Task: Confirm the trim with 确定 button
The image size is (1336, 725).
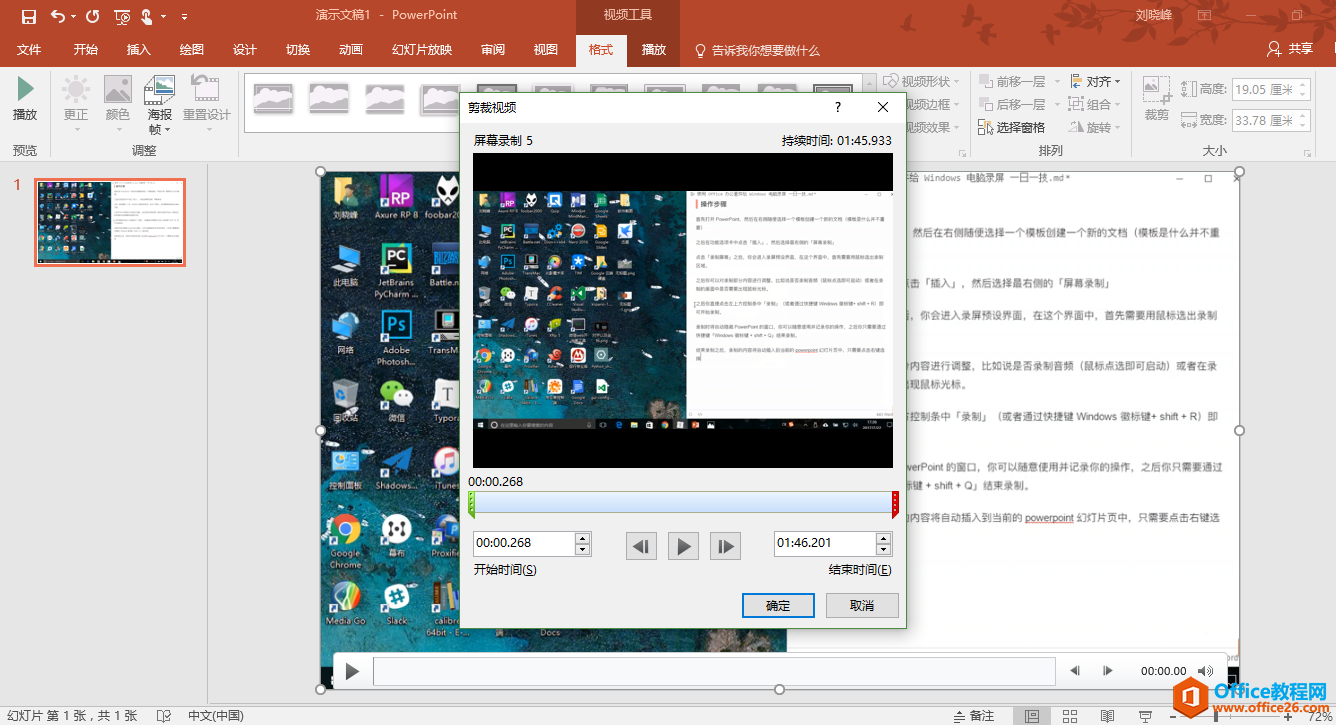Action: [x=778, y=606]
